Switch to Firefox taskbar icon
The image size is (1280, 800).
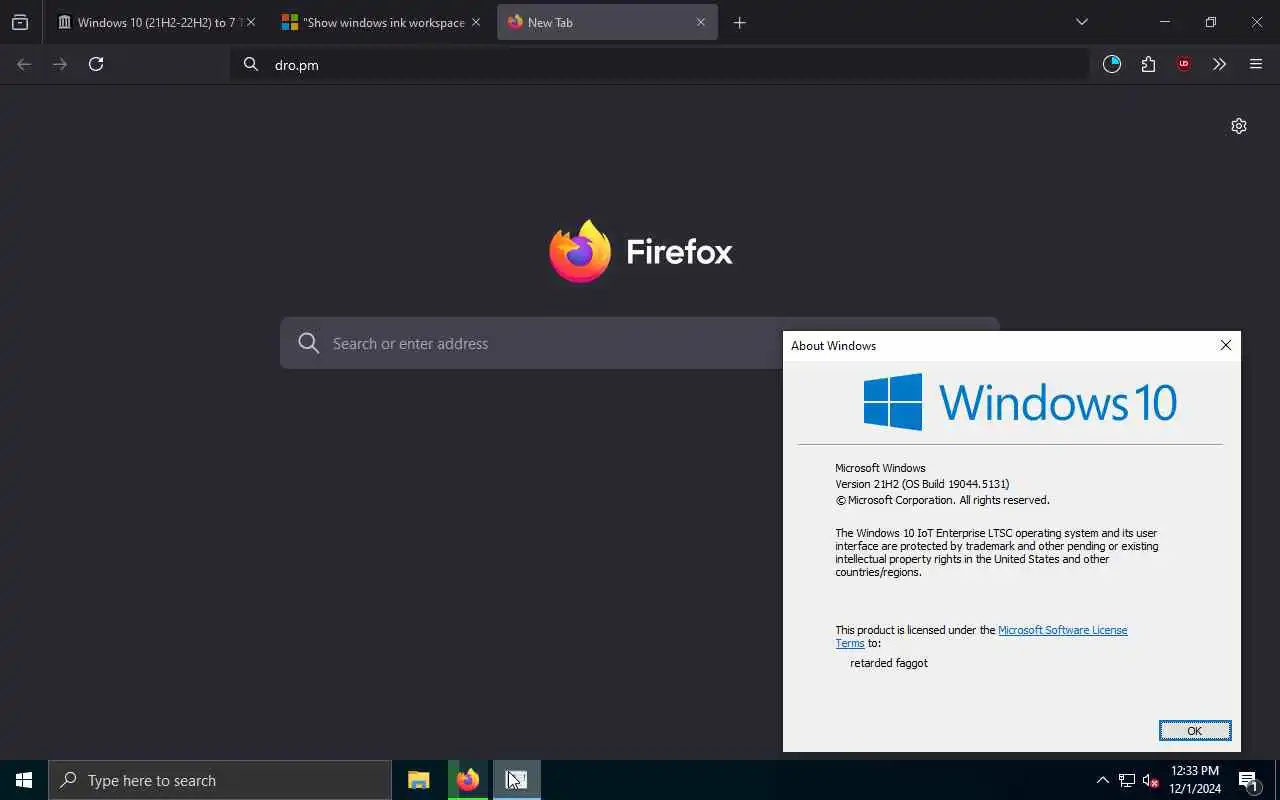tap(468, 780)
